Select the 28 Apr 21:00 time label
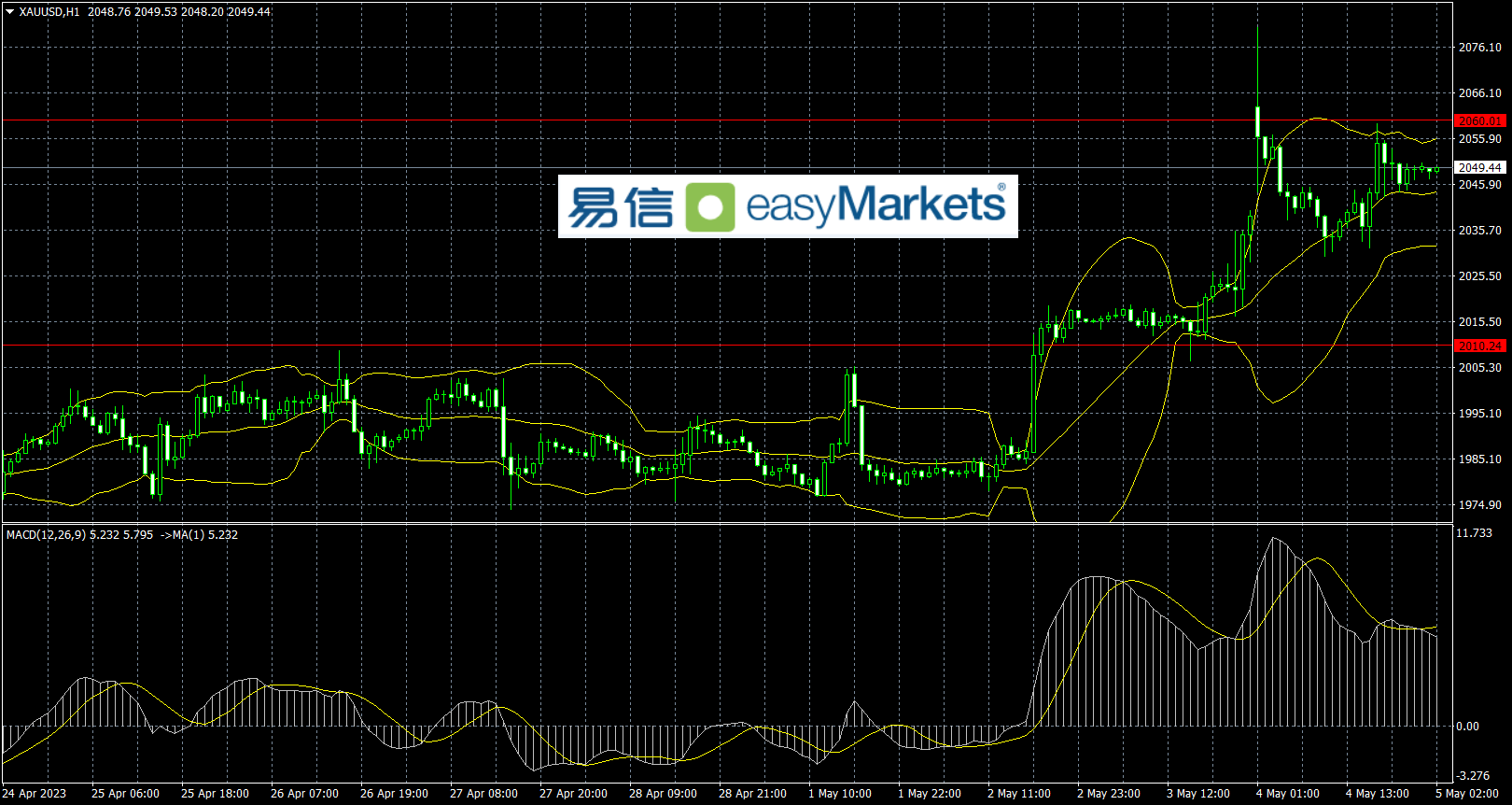The image size is (1512, 805). [x=752, y=794]
